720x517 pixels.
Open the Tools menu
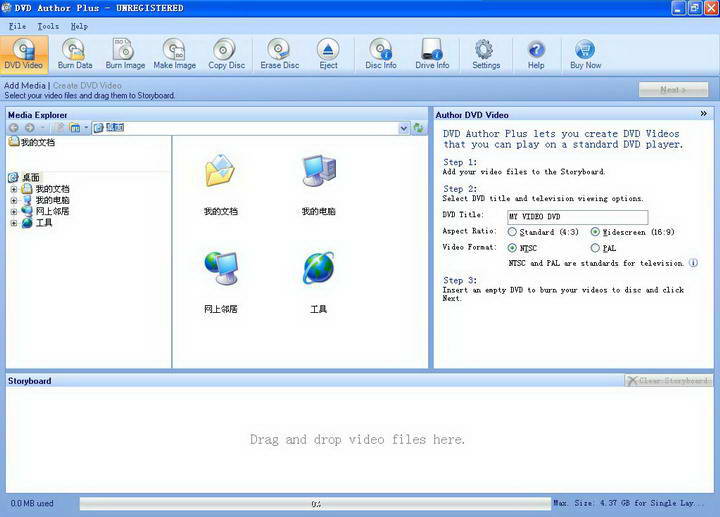pyautogui.click(x=48, y=26)
